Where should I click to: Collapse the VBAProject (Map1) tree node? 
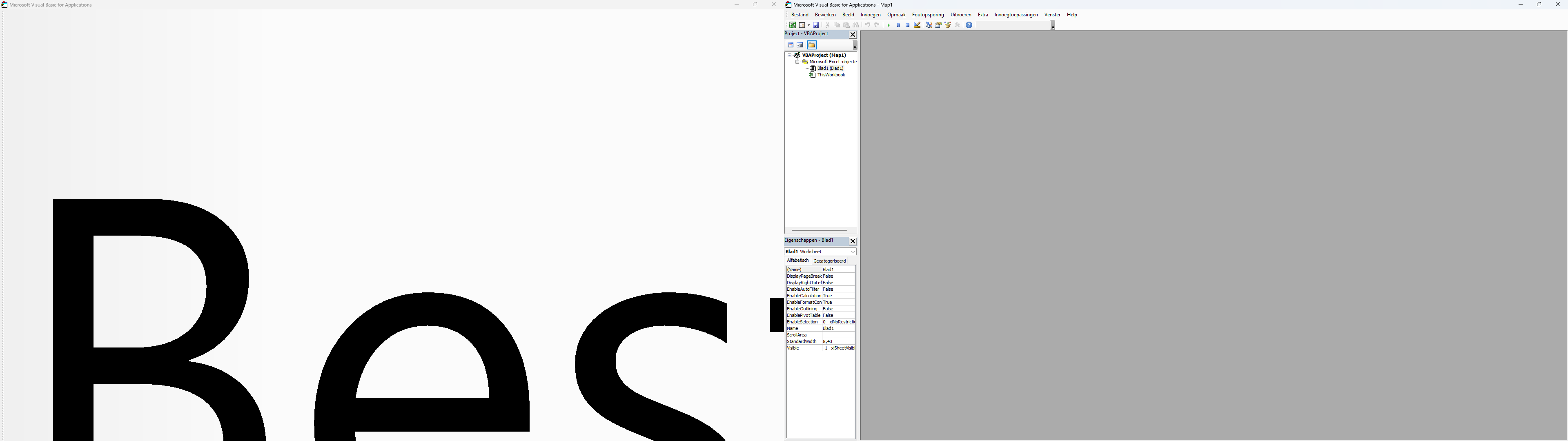click(790, 56)
